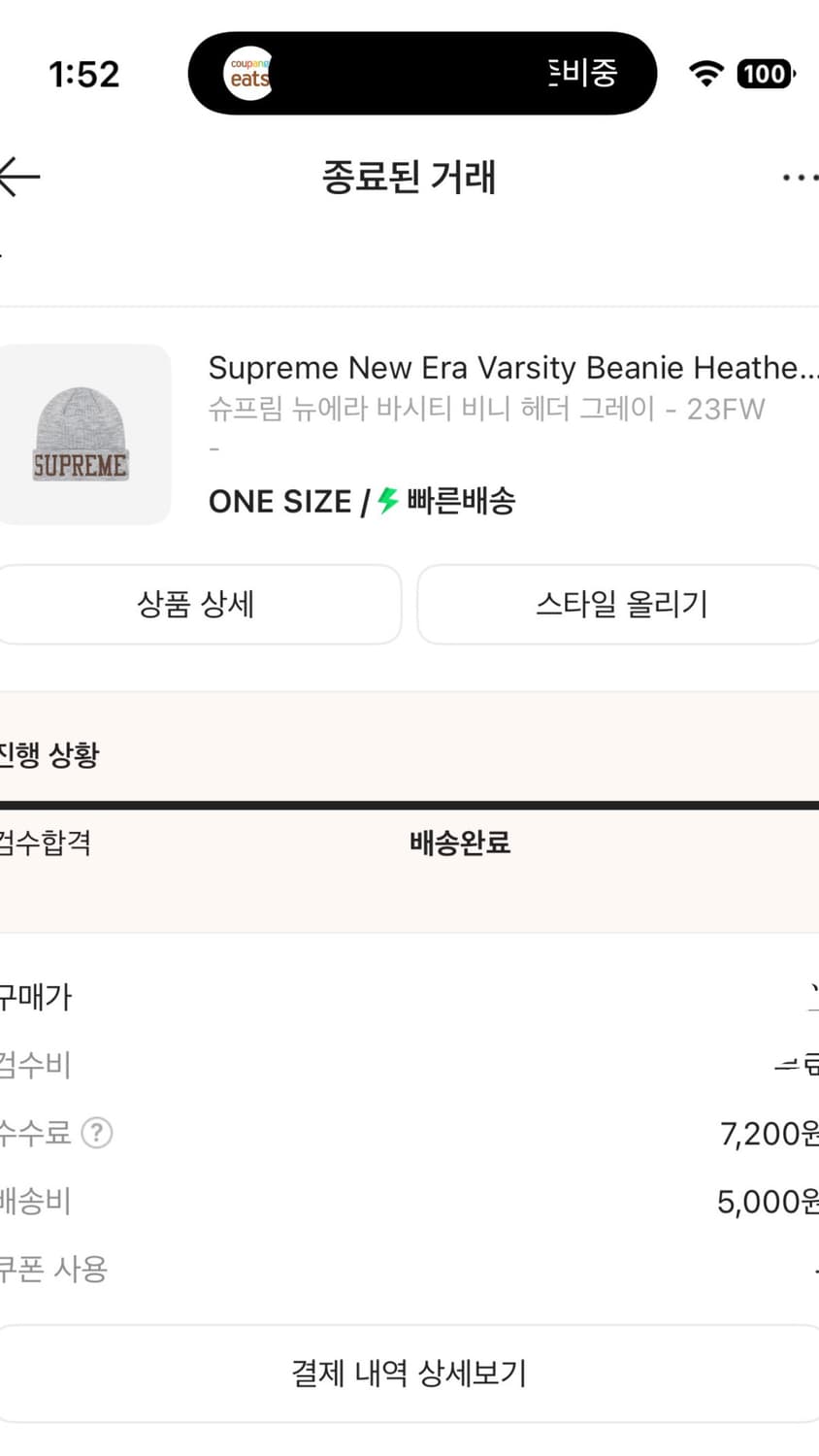819x1456 pixels.
Task: Tap the fee help question mark icon
Action: pos(97,1133)
